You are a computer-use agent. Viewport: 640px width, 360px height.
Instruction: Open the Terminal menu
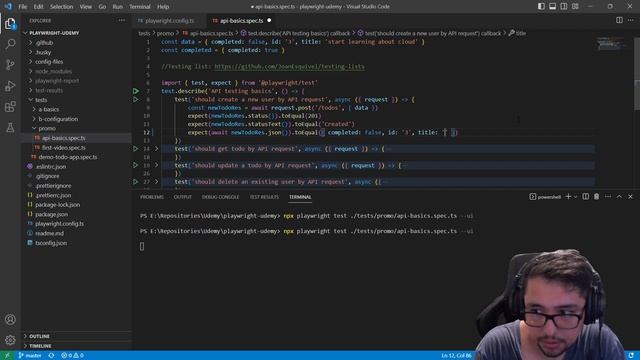[x=140, y=7]
